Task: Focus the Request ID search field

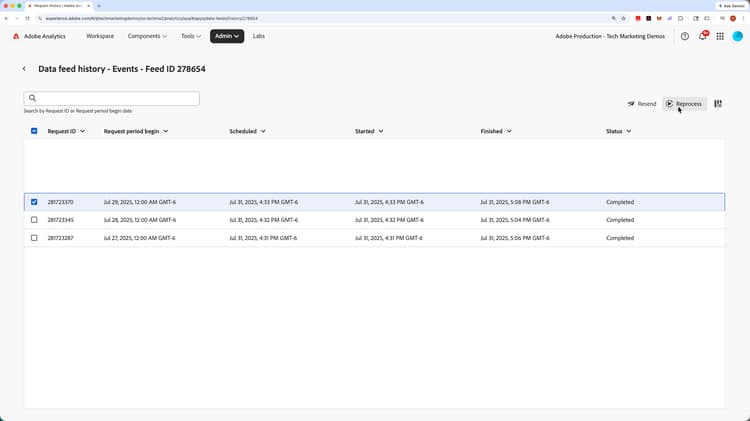Action: pos(111,99)
